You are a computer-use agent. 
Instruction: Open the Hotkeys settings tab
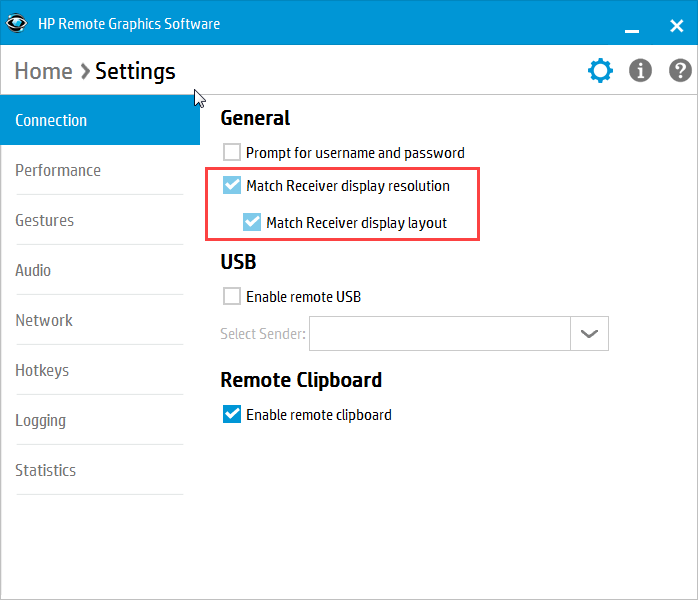click(x=42, y=370)
